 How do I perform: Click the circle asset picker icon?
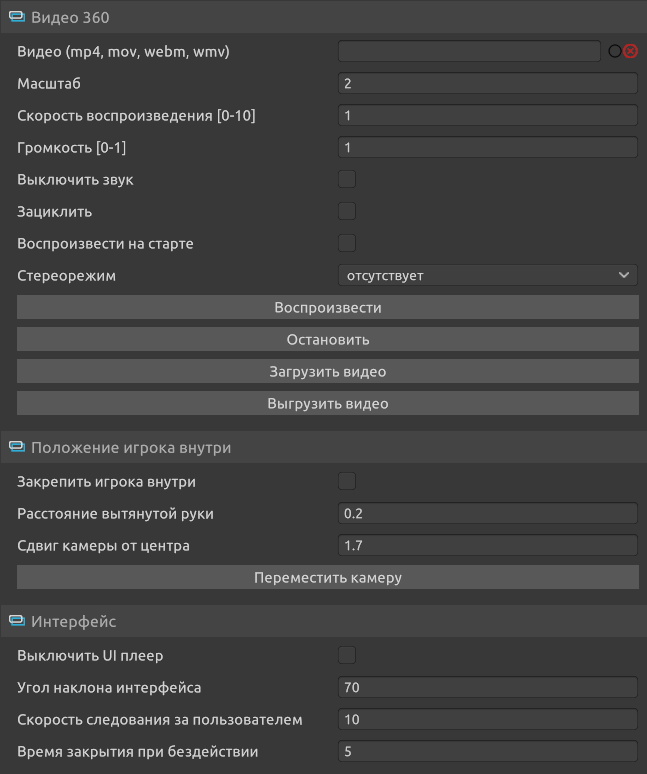click(x=615, y=51)
